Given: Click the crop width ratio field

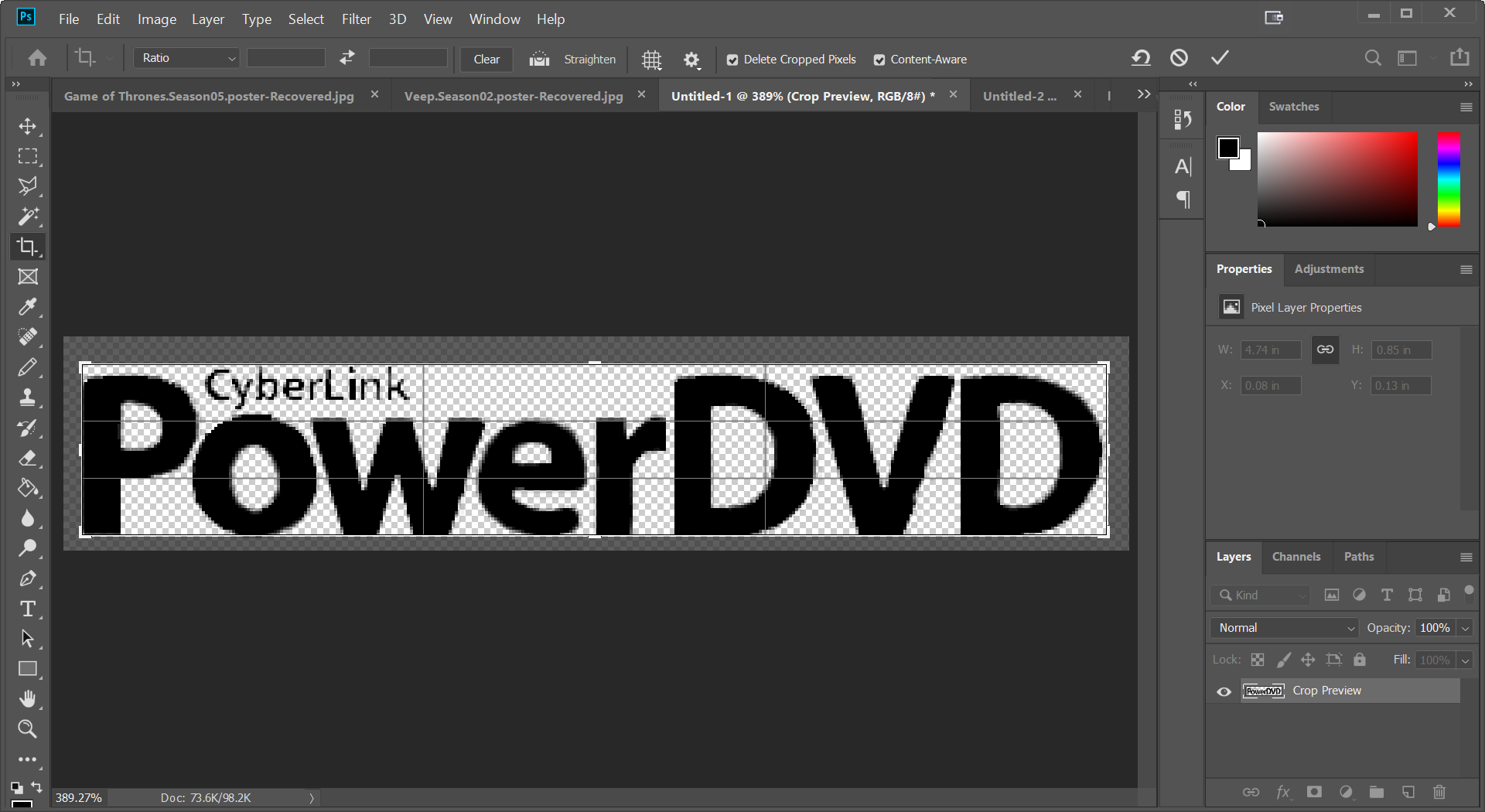Looking at the screenshot, I should click(286, 58).
